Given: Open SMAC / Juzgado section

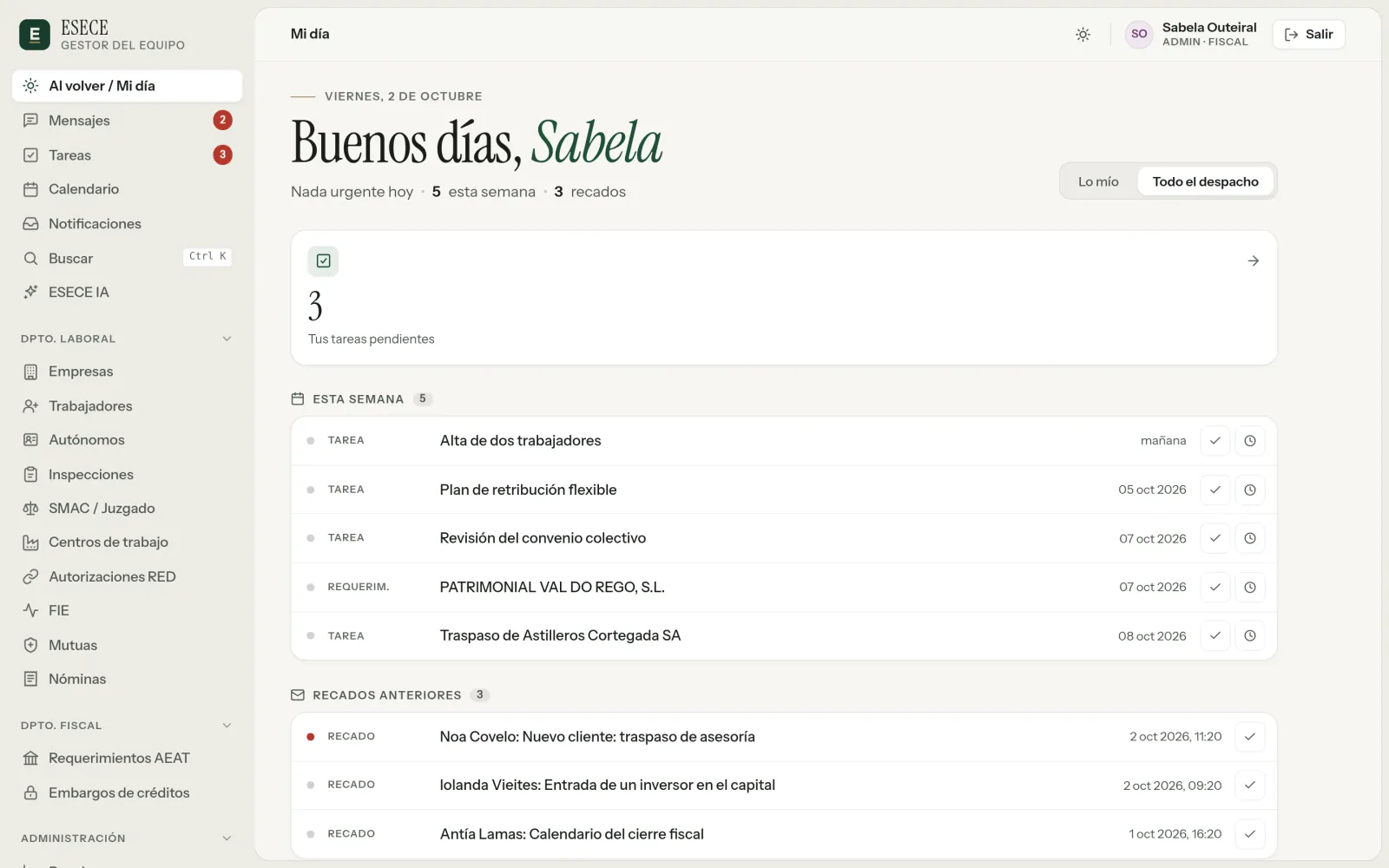Looking at the screenshot, I should (x=127, y=509).
